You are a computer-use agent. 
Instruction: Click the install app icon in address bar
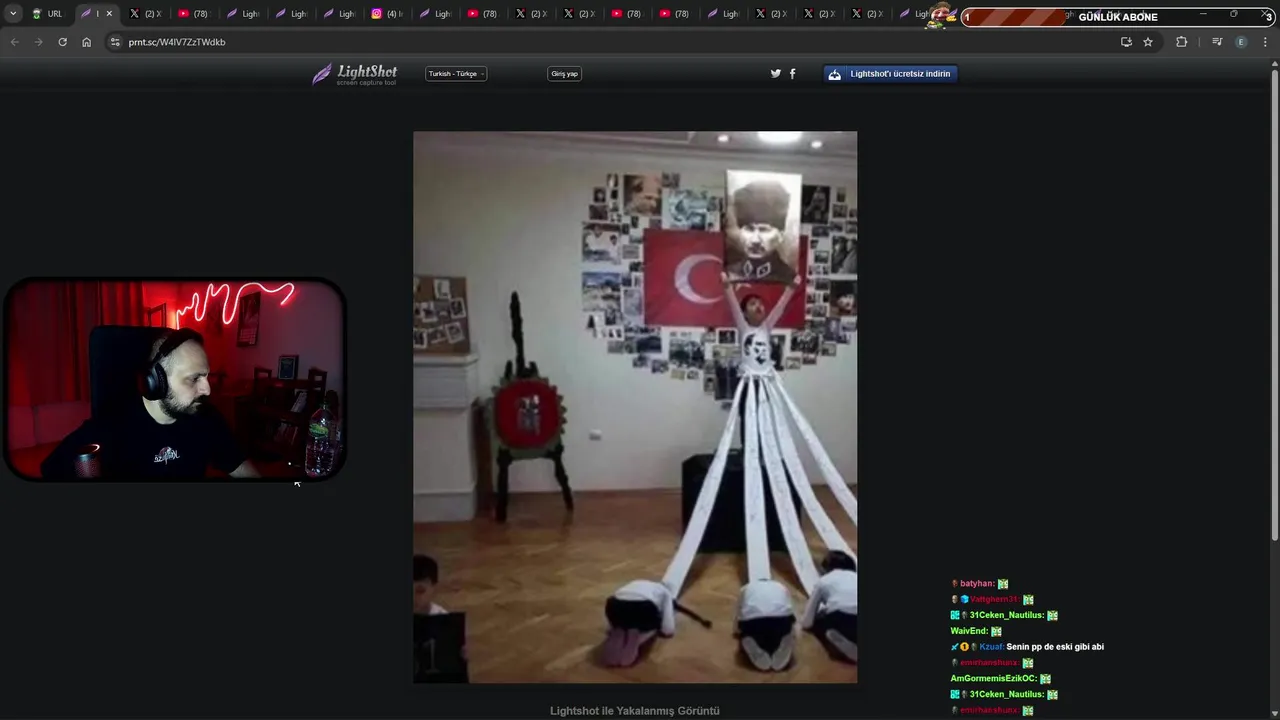tap(1126, 42)
